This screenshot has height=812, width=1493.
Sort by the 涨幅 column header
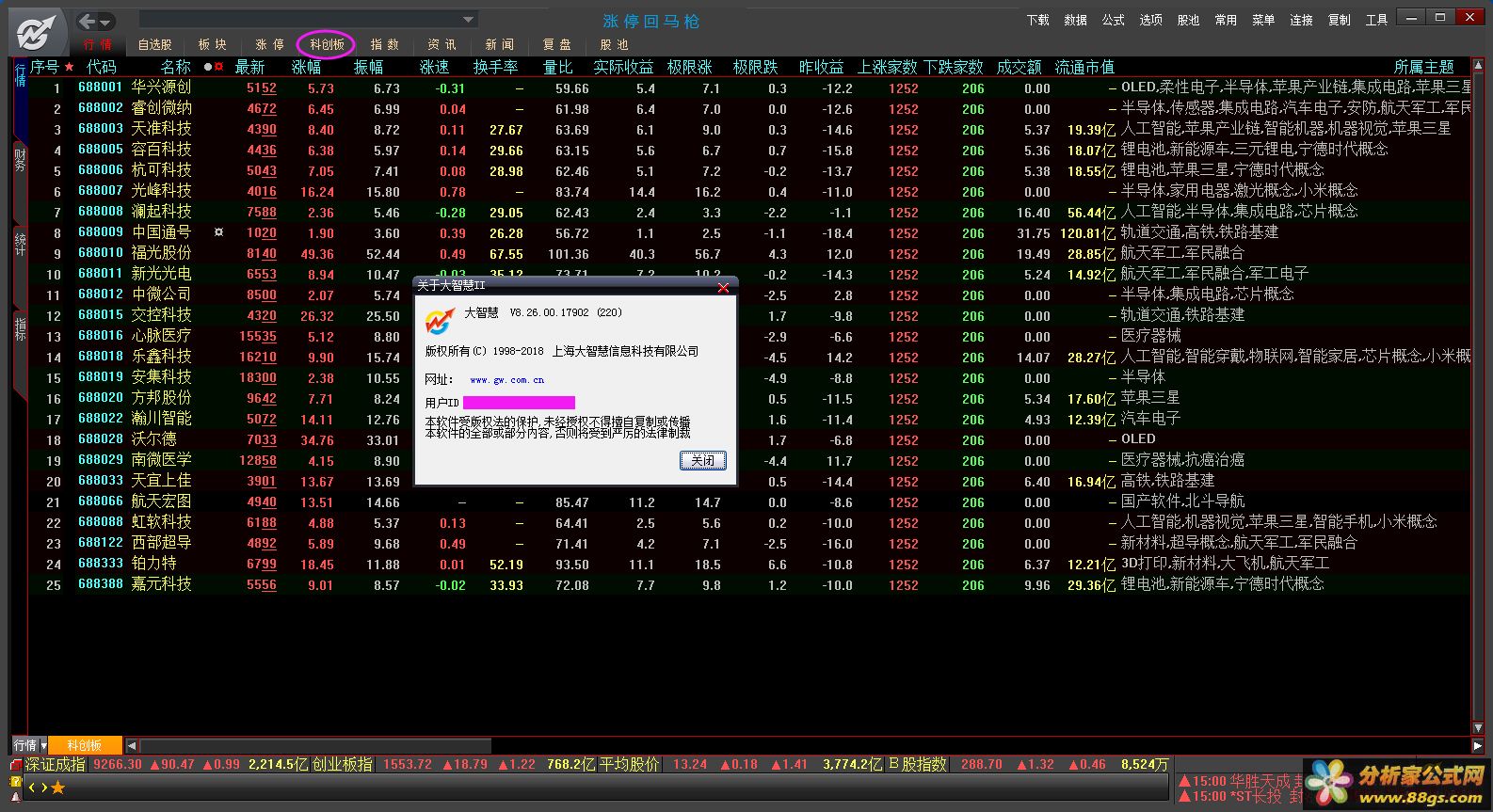tap(306, 67)
